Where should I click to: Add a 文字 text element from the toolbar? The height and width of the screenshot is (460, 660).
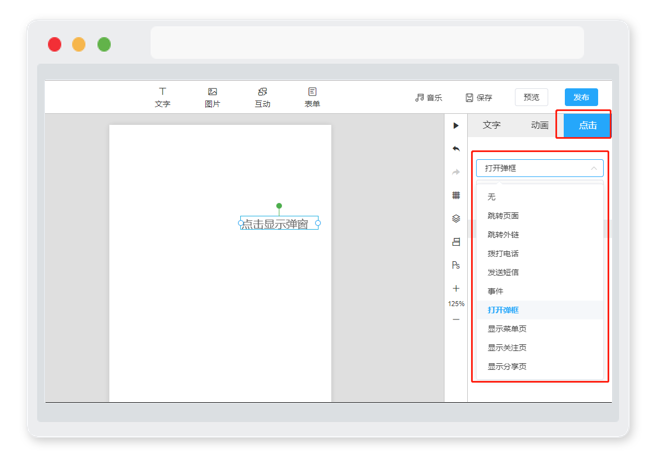click(x=162, y=97)
